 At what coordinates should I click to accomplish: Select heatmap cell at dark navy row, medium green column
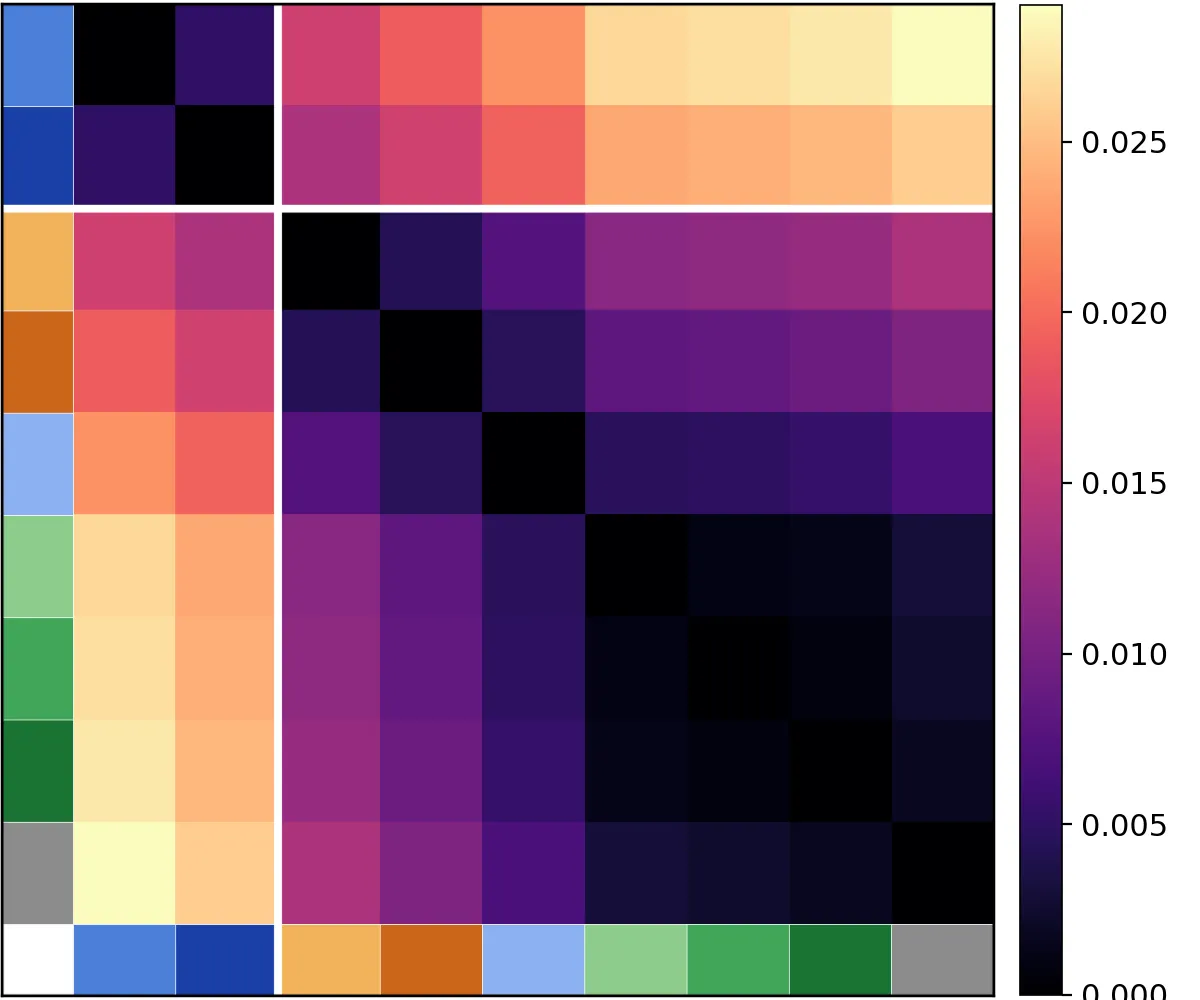(738, 156)
